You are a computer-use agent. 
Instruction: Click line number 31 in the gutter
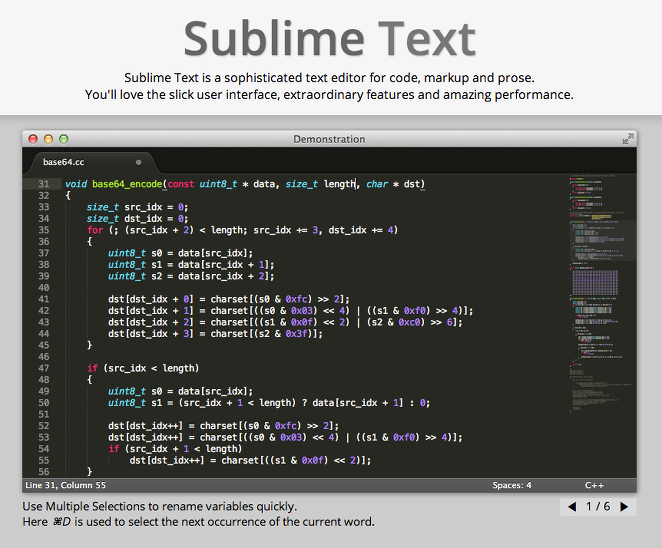[44, 184]
